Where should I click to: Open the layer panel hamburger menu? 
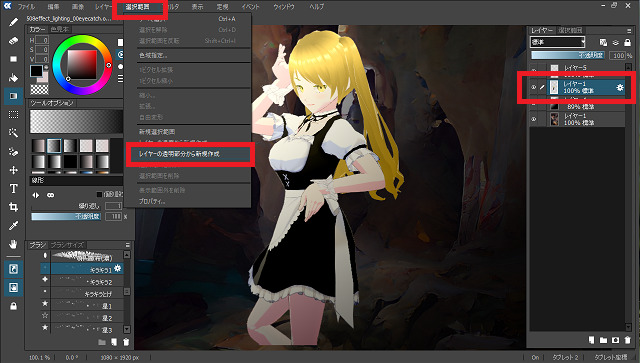click(629, 31)
